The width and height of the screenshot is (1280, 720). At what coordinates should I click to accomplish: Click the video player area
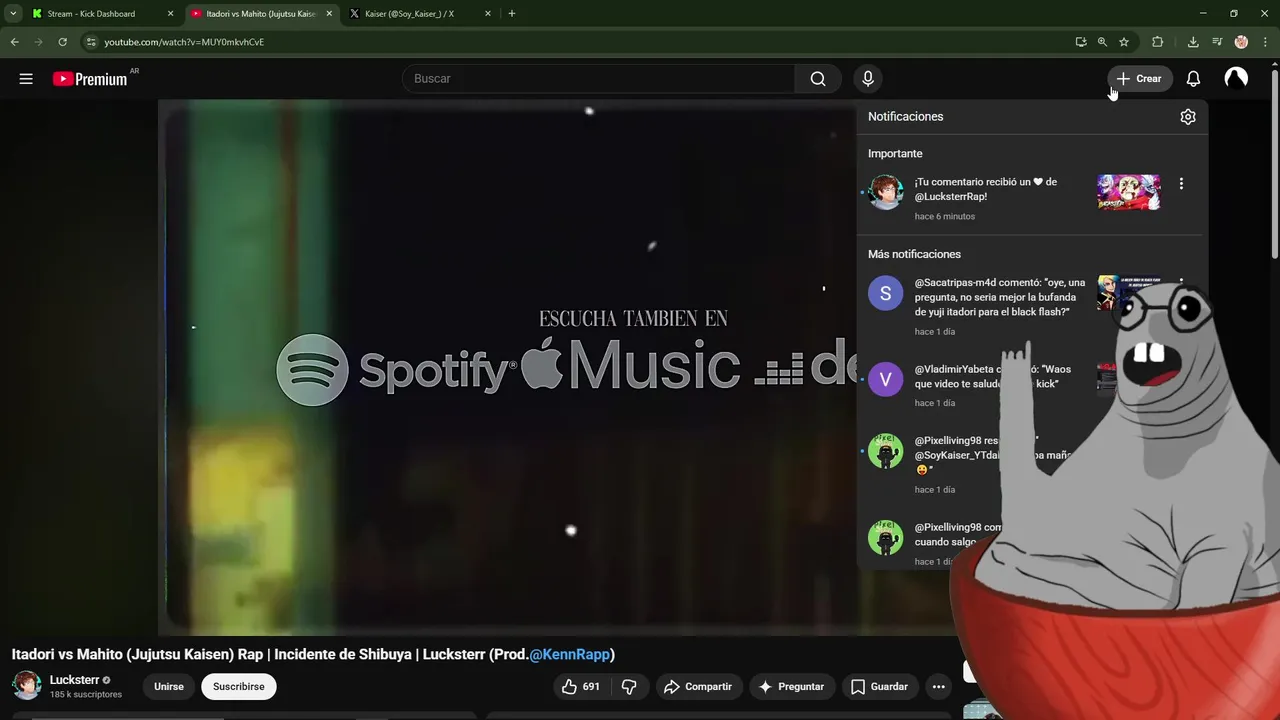click(508, 366)
